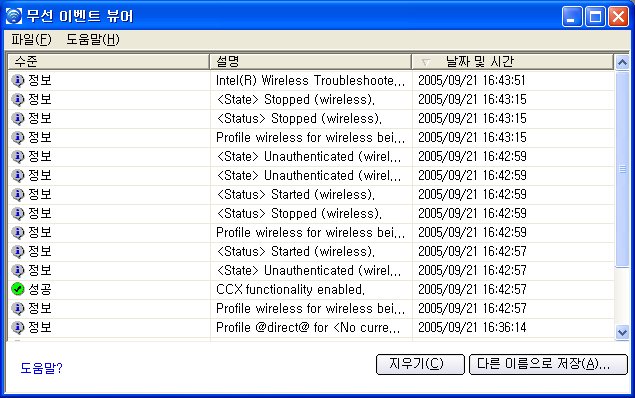Select 'Profile wireless for wireless bei...' at 16:43:15

coord(310,138)
